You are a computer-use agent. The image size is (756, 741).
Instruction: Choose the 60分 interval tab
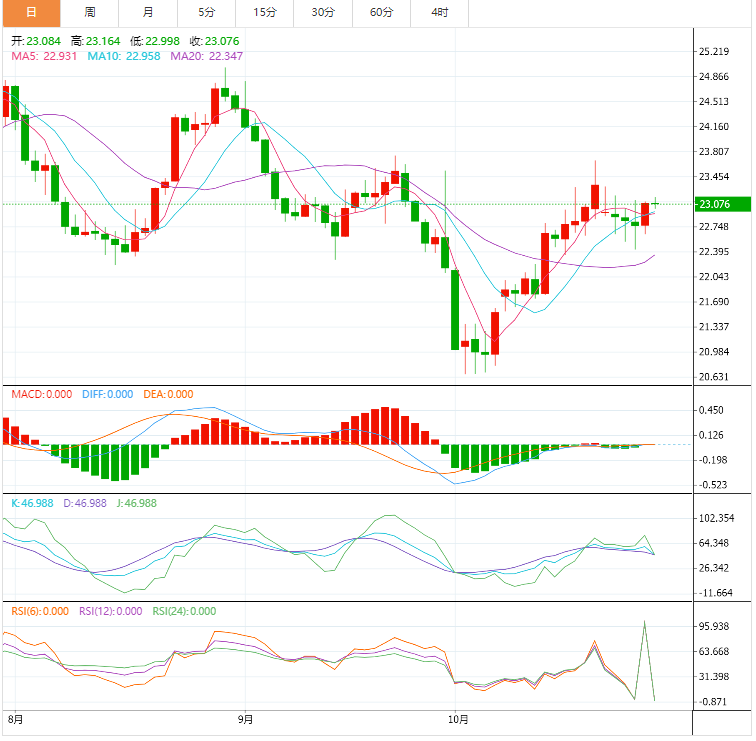pos(381,12)
